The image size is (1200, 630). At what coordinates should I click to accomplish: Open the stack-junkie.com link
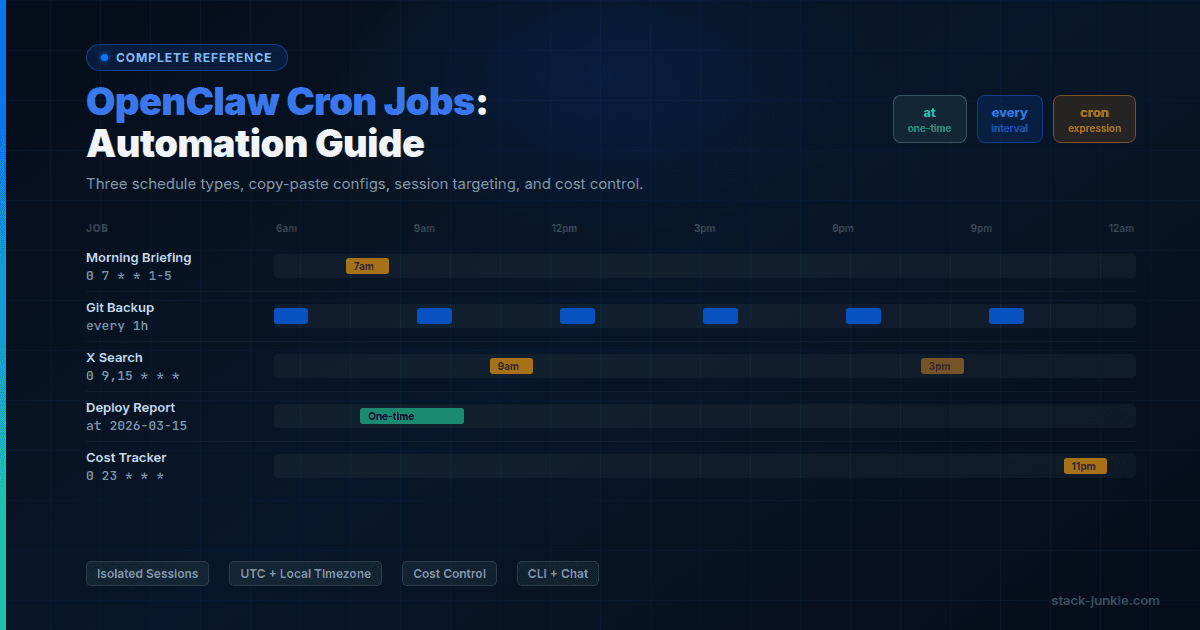pos(1105,601)
